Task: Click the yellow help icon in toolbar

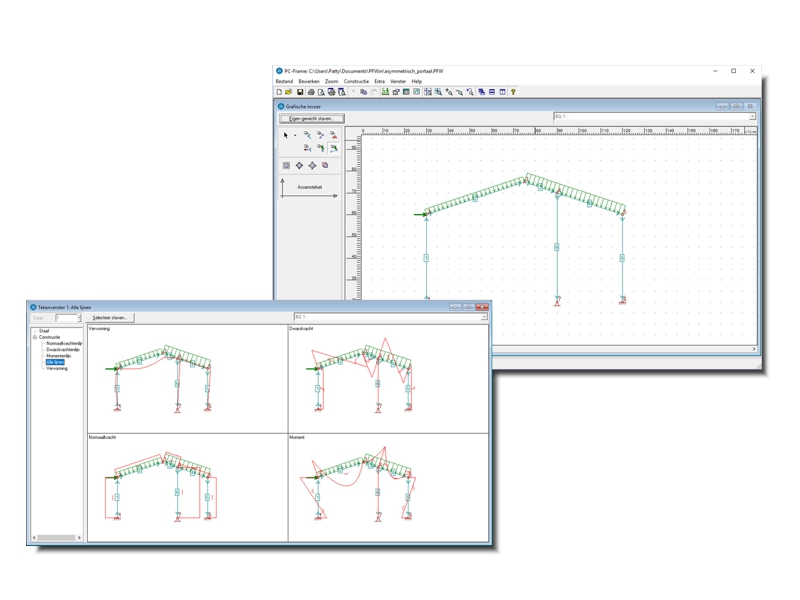Action: (514, 92)
